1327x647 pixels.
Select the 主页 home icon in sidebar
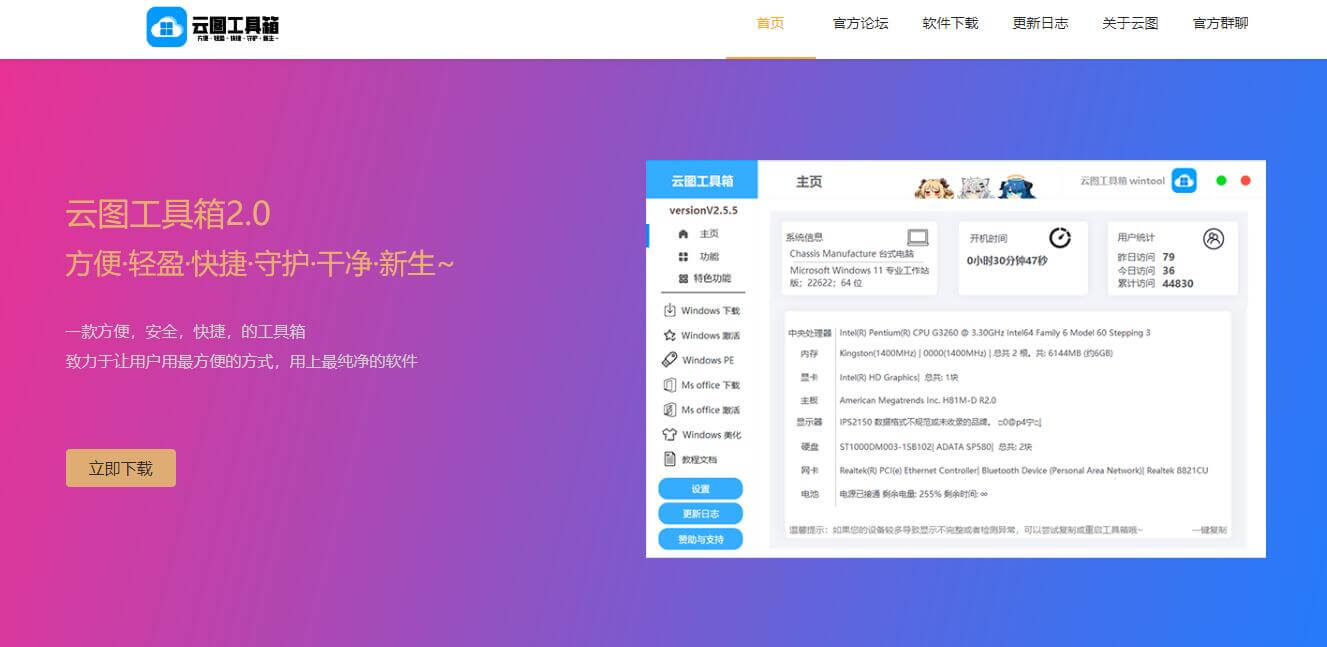coord(684,232)
